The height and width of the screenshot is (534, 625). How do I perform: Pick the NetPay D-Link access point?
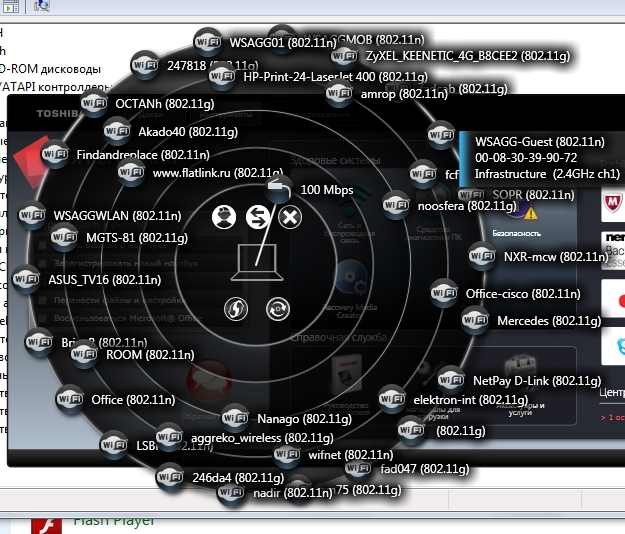451,380
